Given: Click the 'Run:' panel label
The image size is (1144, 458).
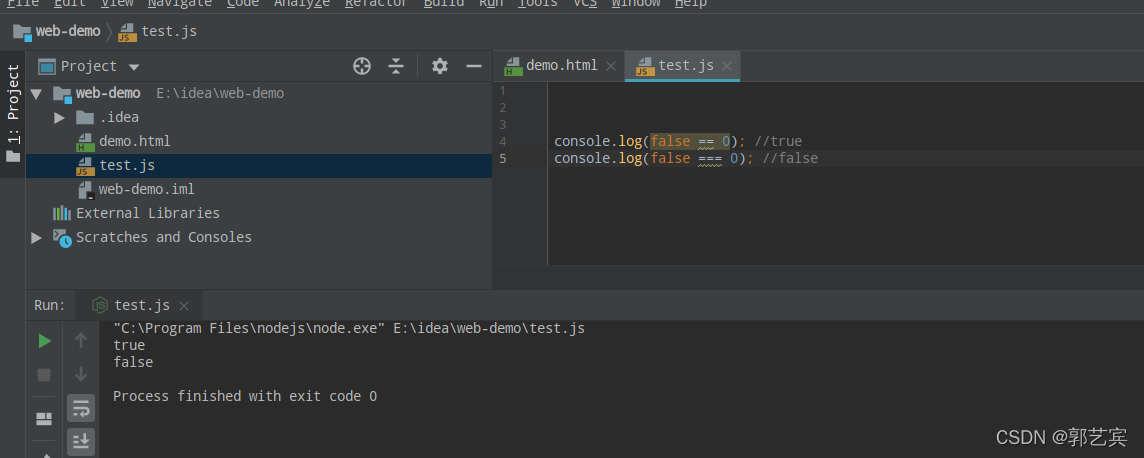Looking at the screenshot, I should click(50, 305).
